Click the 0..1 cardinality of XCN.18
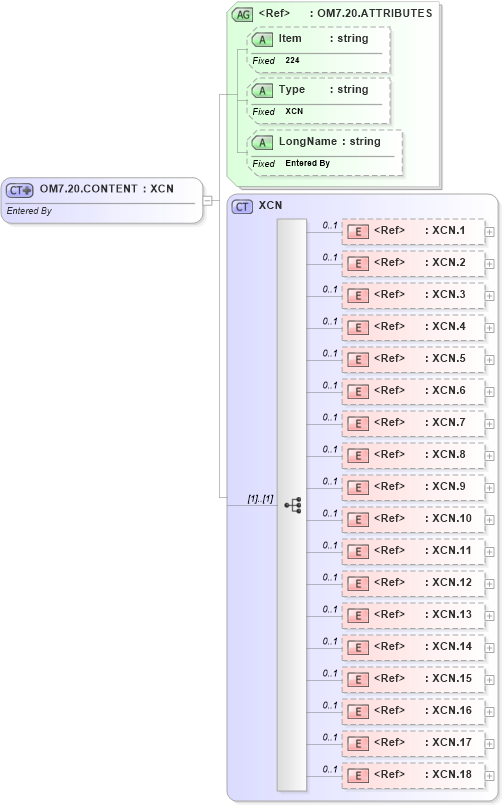 (330, 769)
